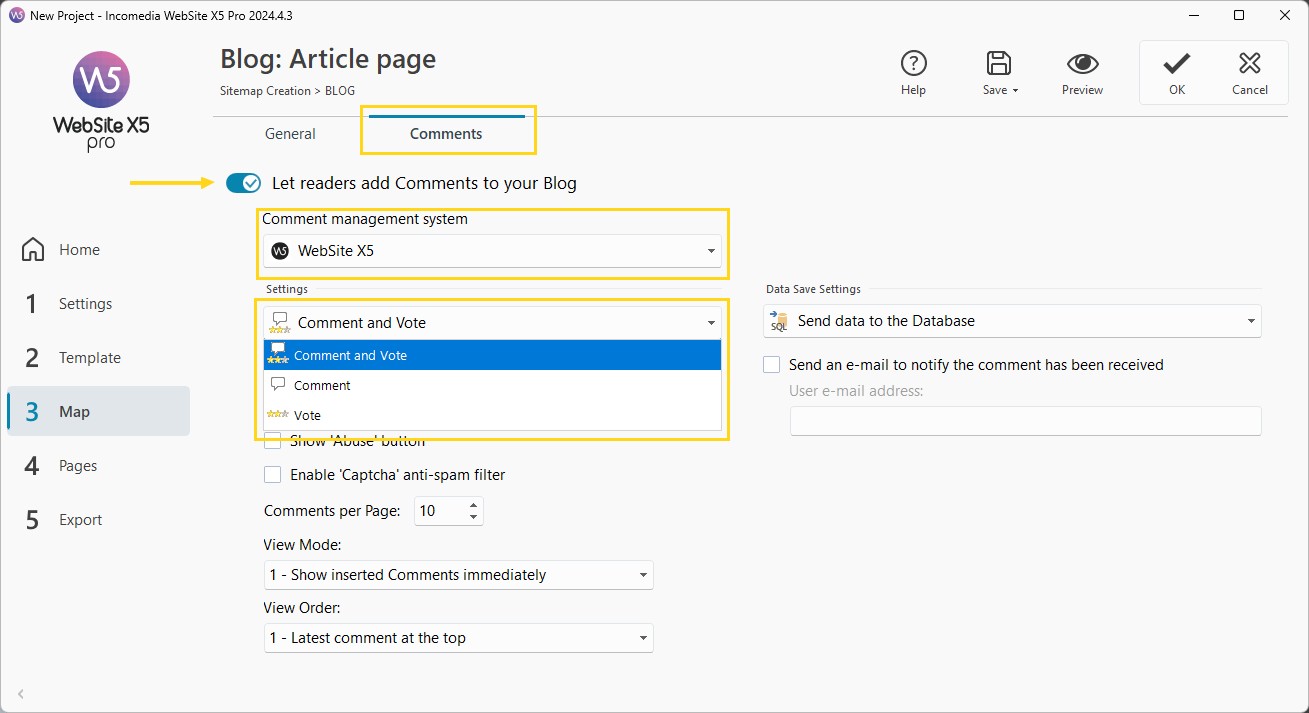
Task: Open the View Order dropdown
Action: [458, 638]
